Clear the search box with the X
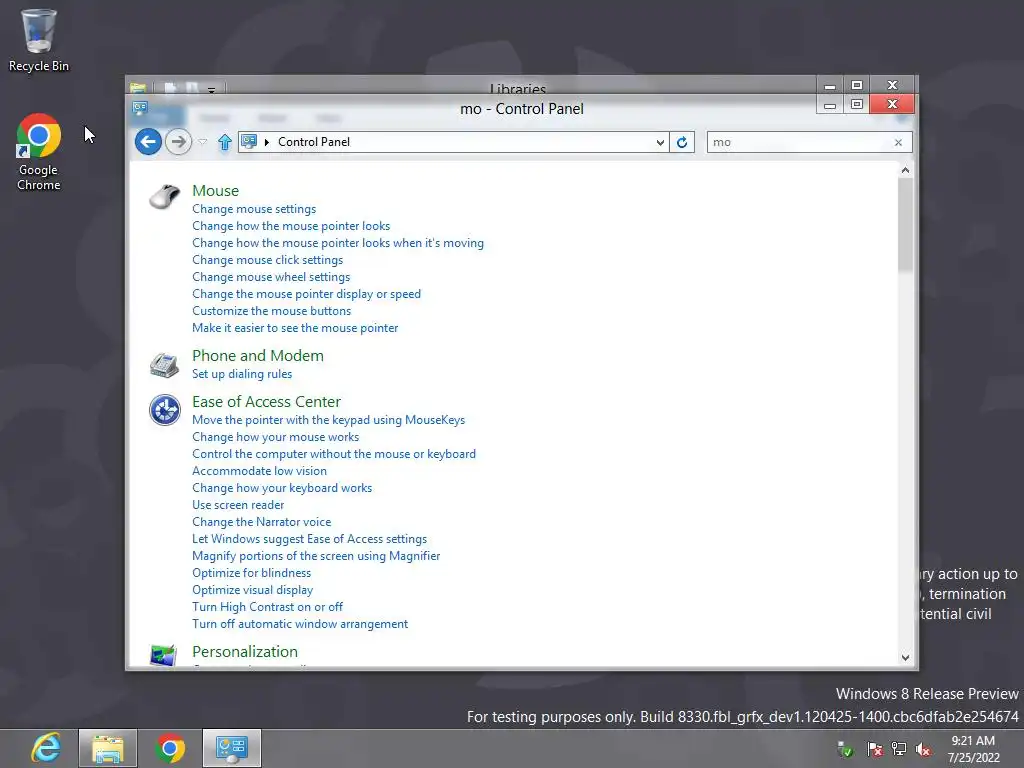The width and height of the screenshot is (1024, 768). (898, 142)
